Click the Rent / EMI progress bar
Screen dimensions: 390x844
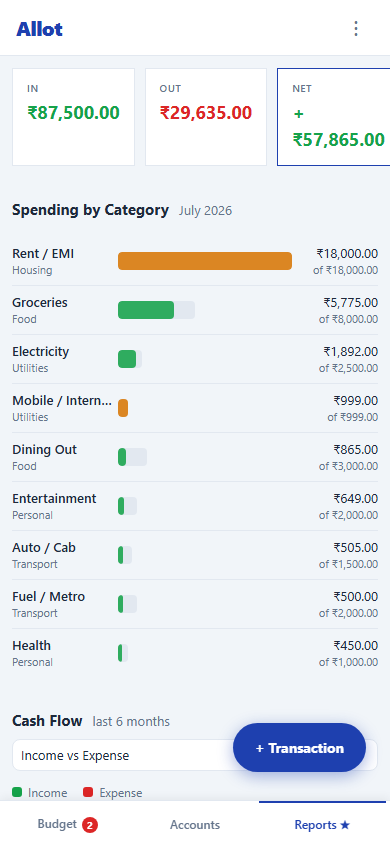(x=205, y=261)
